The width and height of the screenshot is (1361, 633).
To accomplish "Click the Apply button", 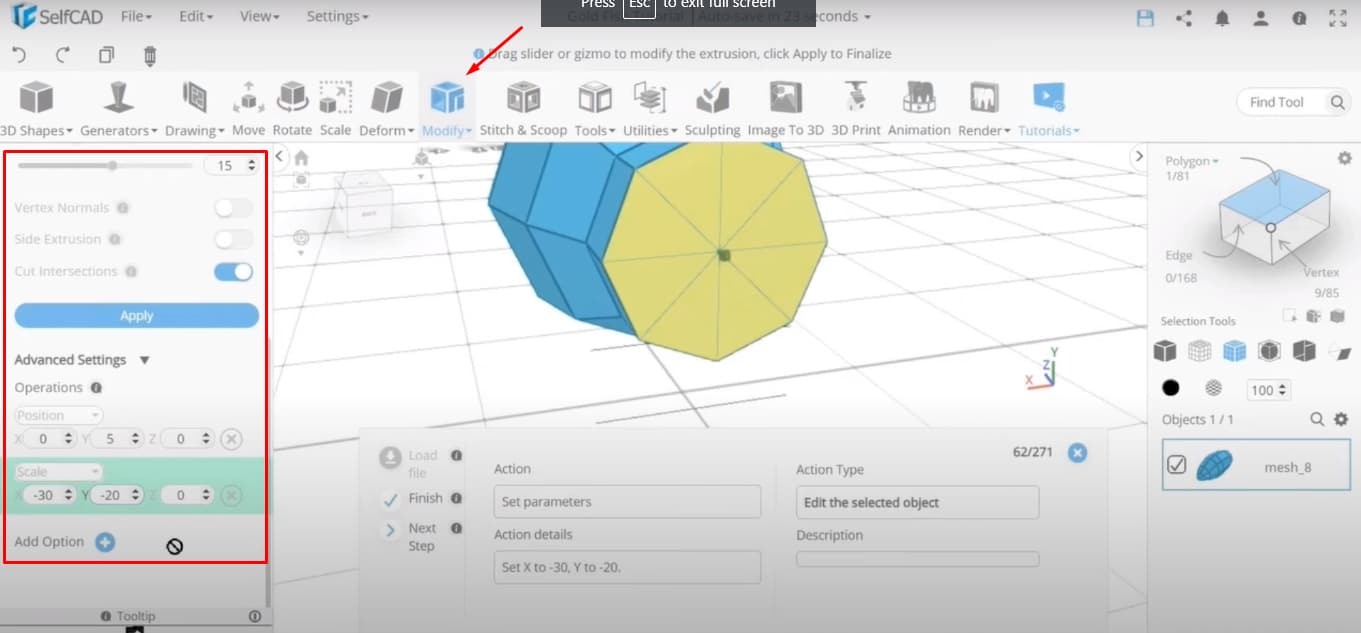I will click(x=136, y=316).
